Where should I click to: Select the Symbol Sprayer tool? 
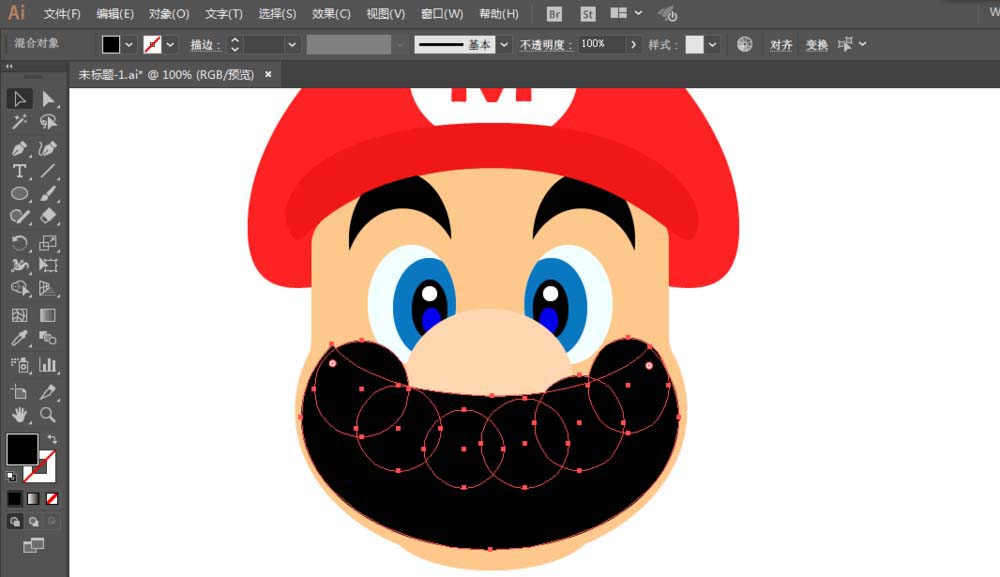(19, 365)
